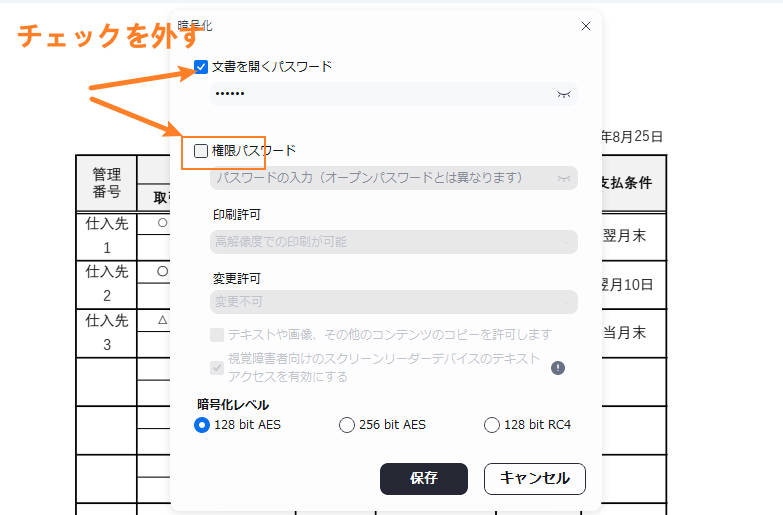Select 128 bit RC4 encryption
This screenshot has height=515, width=783.
(x=492, y=425)
